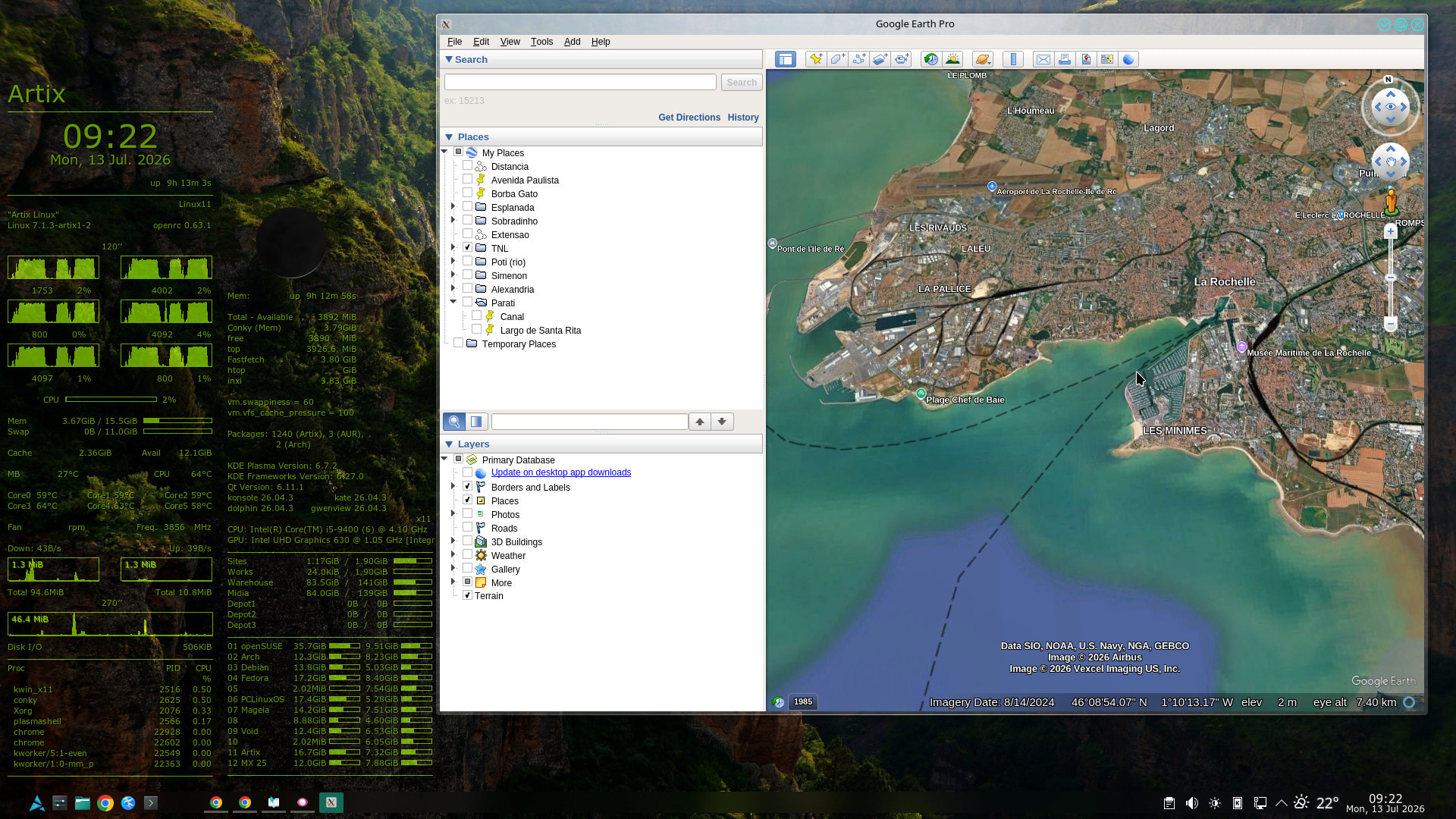Click the N north compass marker
The image size is (1456, 819).
[1389, 79]
